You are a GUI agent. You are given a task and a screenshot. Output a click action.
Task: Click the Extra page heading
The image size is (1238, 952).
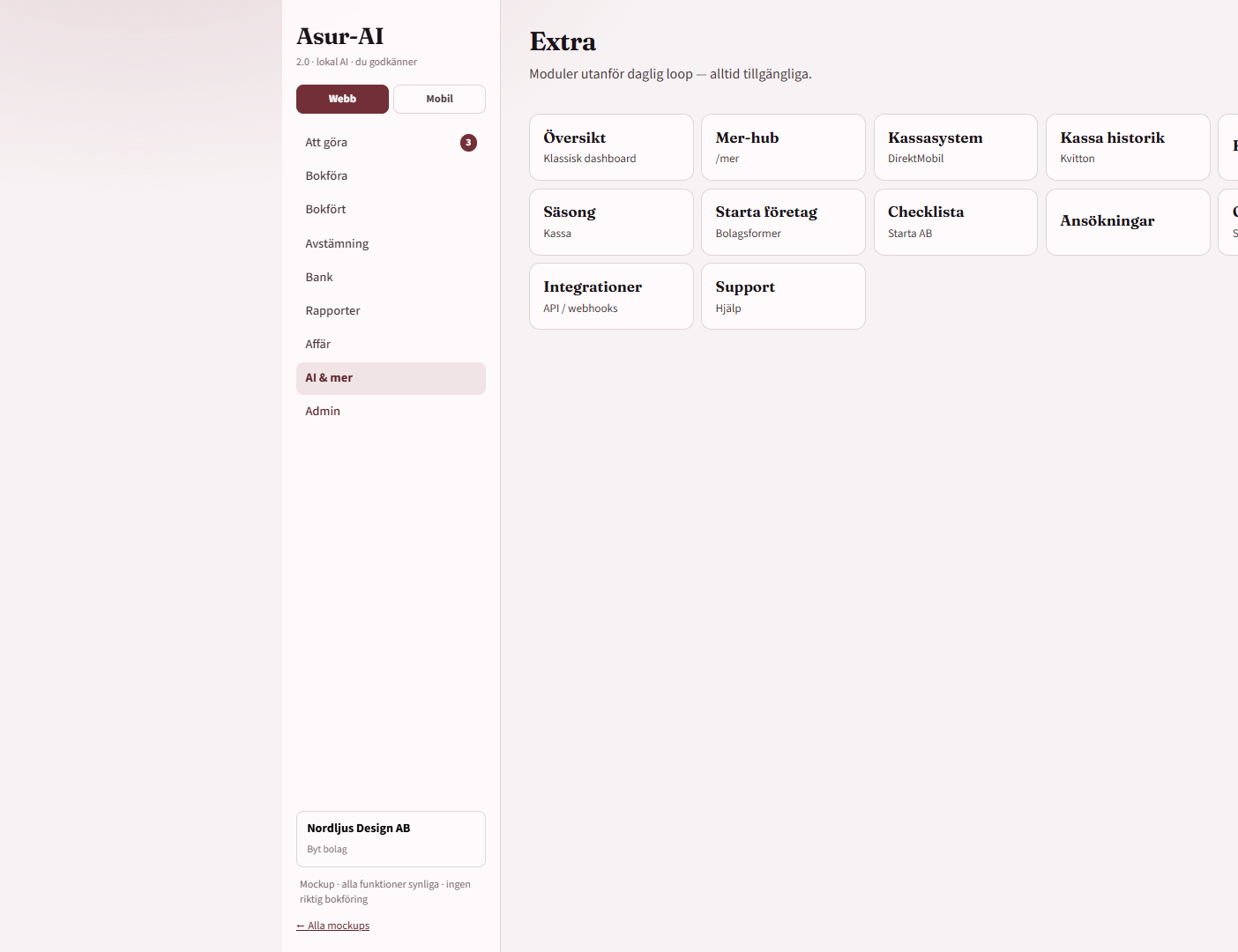(x=563, y=41)
